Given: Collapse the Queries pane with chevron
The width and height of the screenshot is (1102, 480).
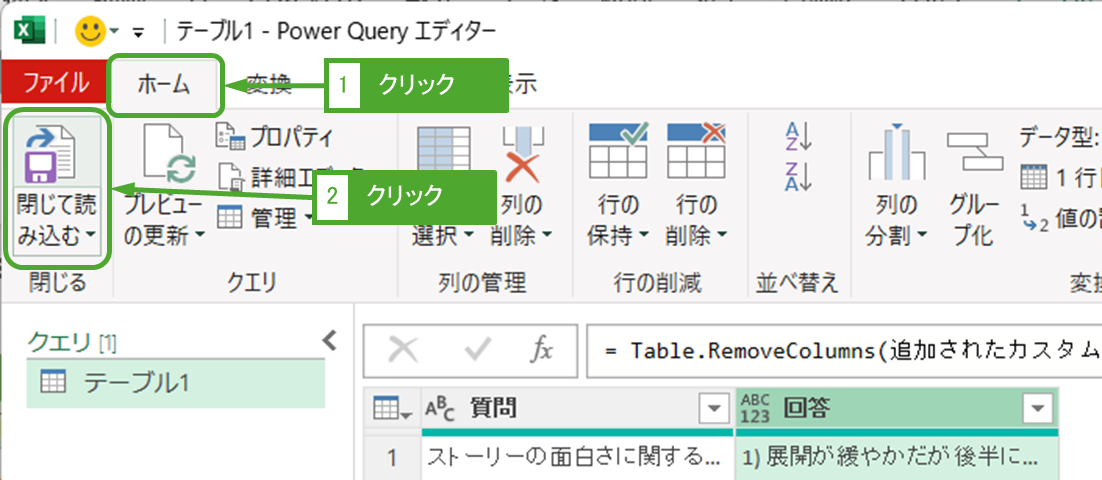Looking at the screenshot, I should tap(329, 342).
